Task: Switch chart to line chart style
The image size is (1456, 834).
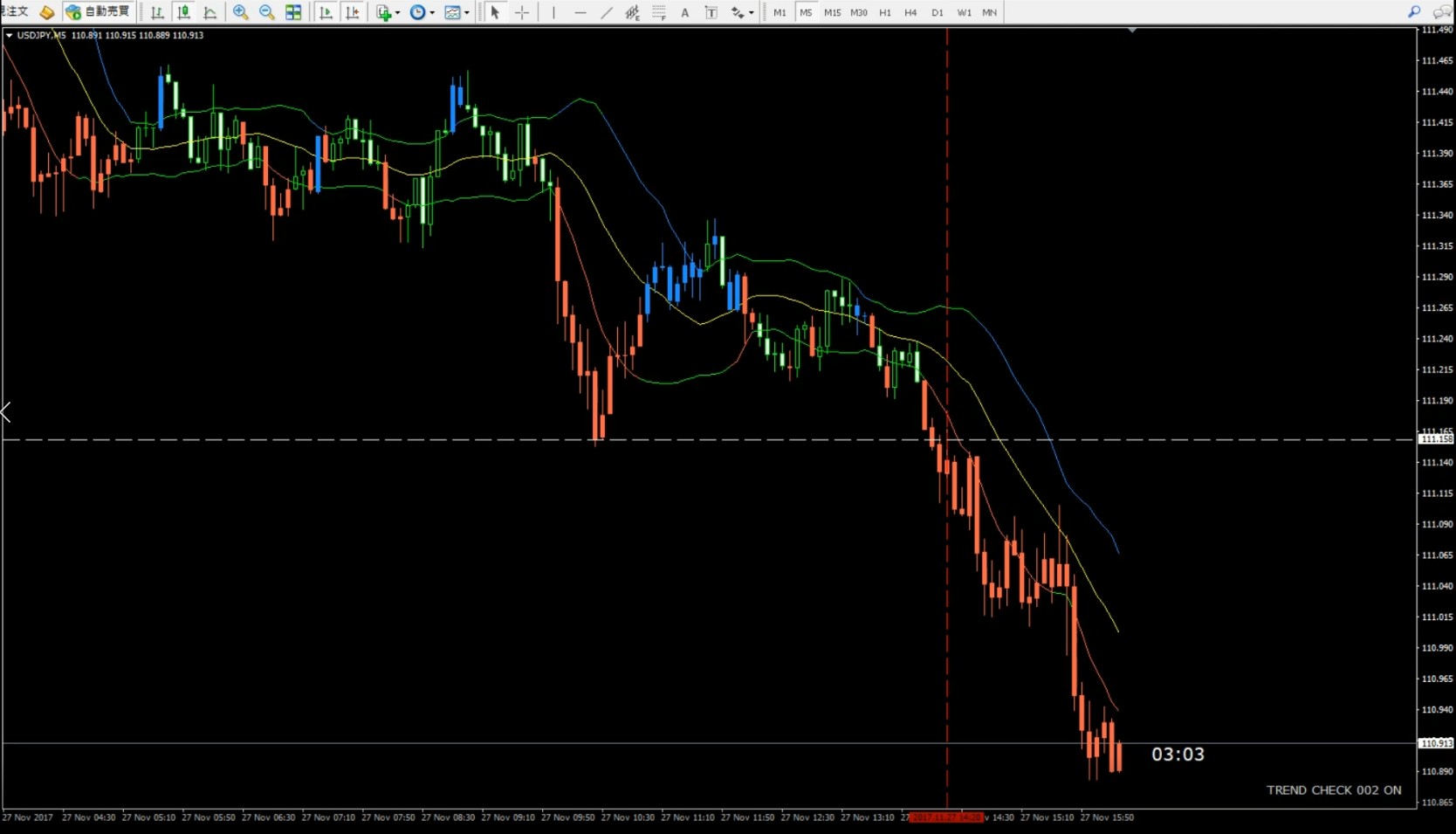Action: (x=210, y=12)
